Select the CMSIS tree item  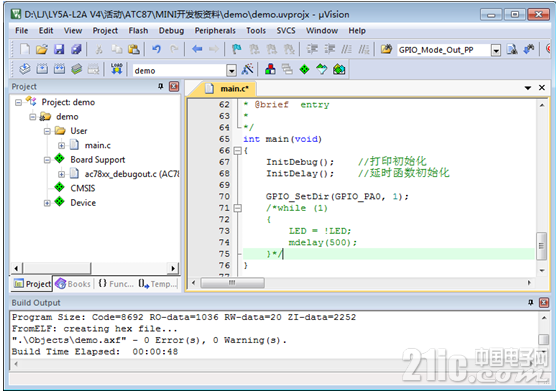[x=83, y=188]
